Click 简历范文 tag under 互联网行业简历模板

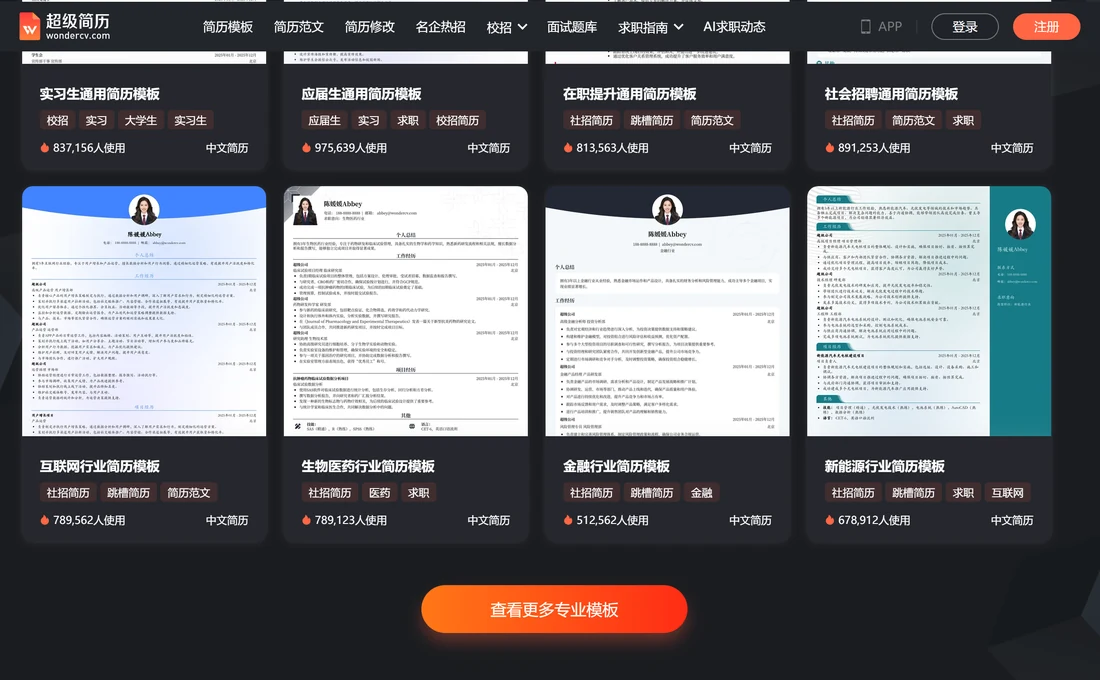pos(189,493)
